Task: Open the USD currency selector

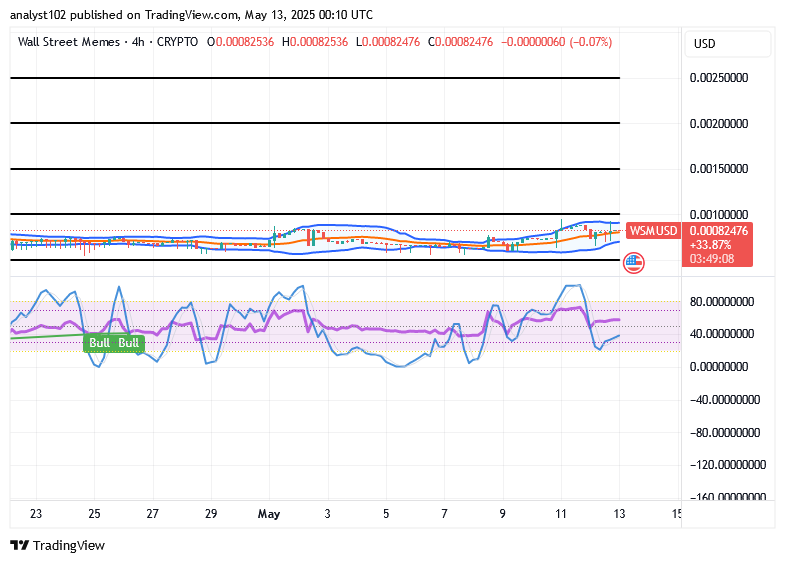Action: coord(727,44)
